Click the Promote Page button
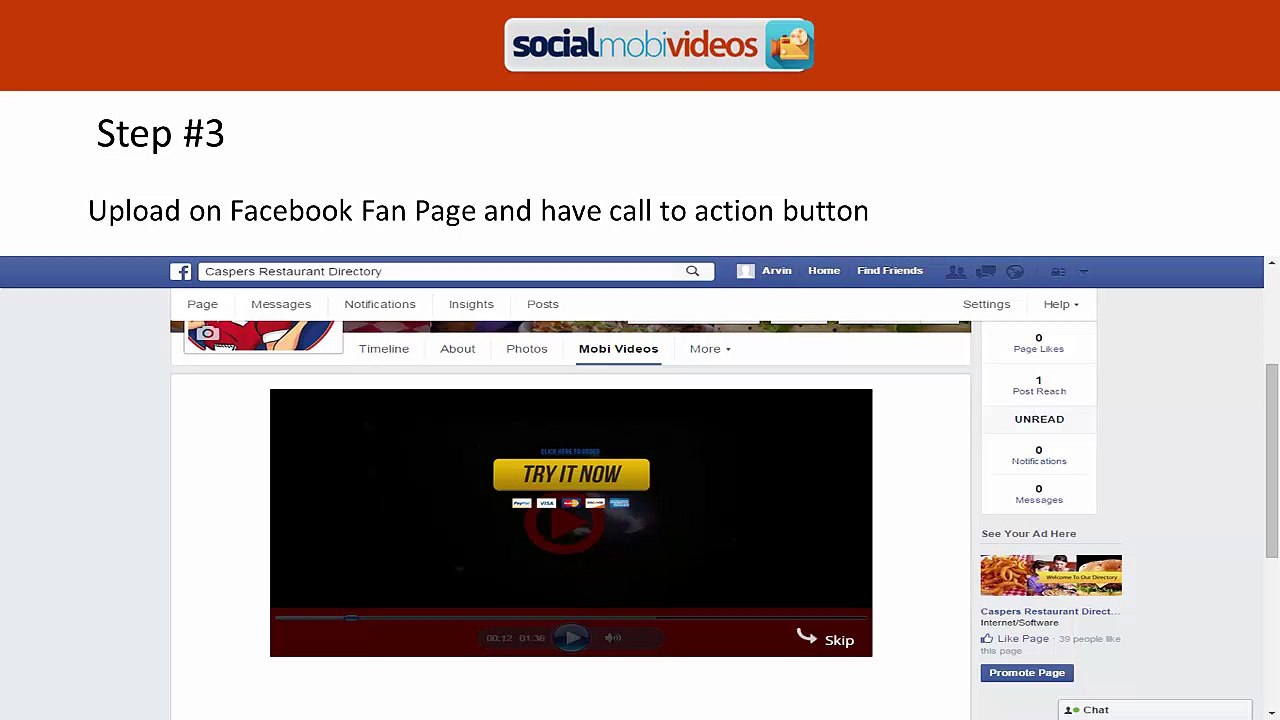Viewport: 1280px width, 720px height. click(x=1027, y=673)
